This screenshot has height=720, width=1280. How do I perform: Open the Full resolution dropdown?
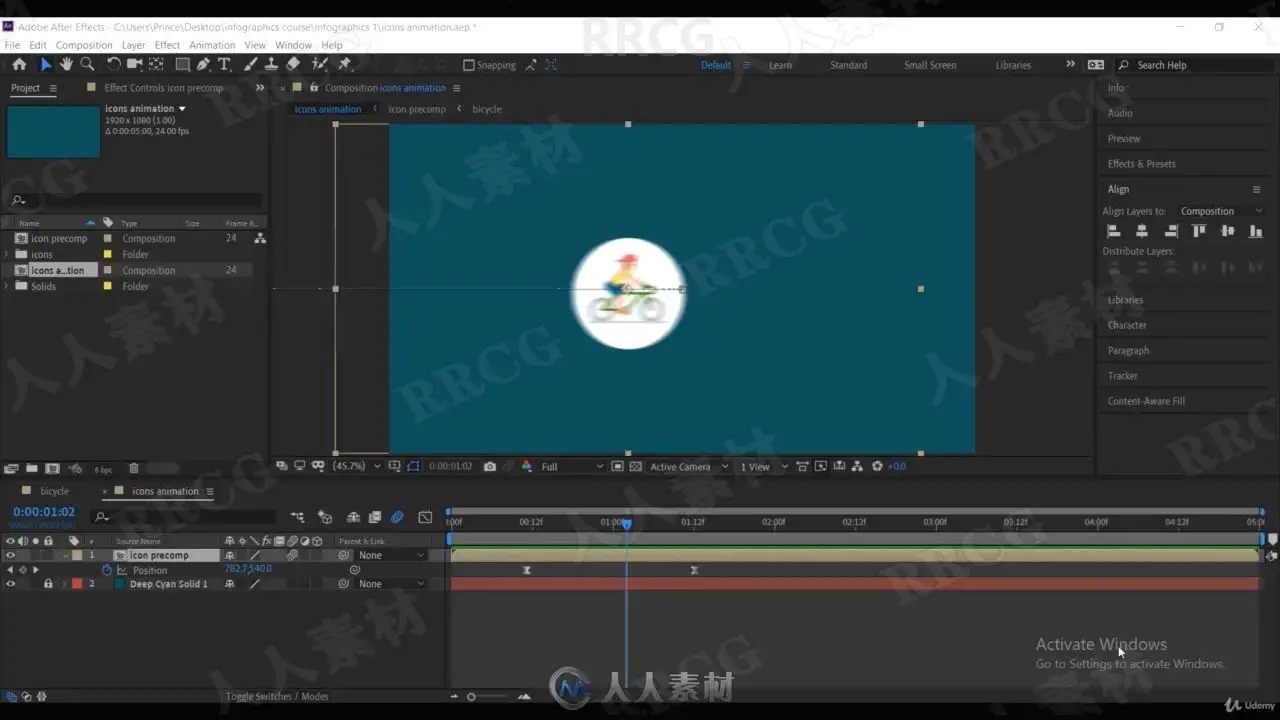click(x=572, y=466)
